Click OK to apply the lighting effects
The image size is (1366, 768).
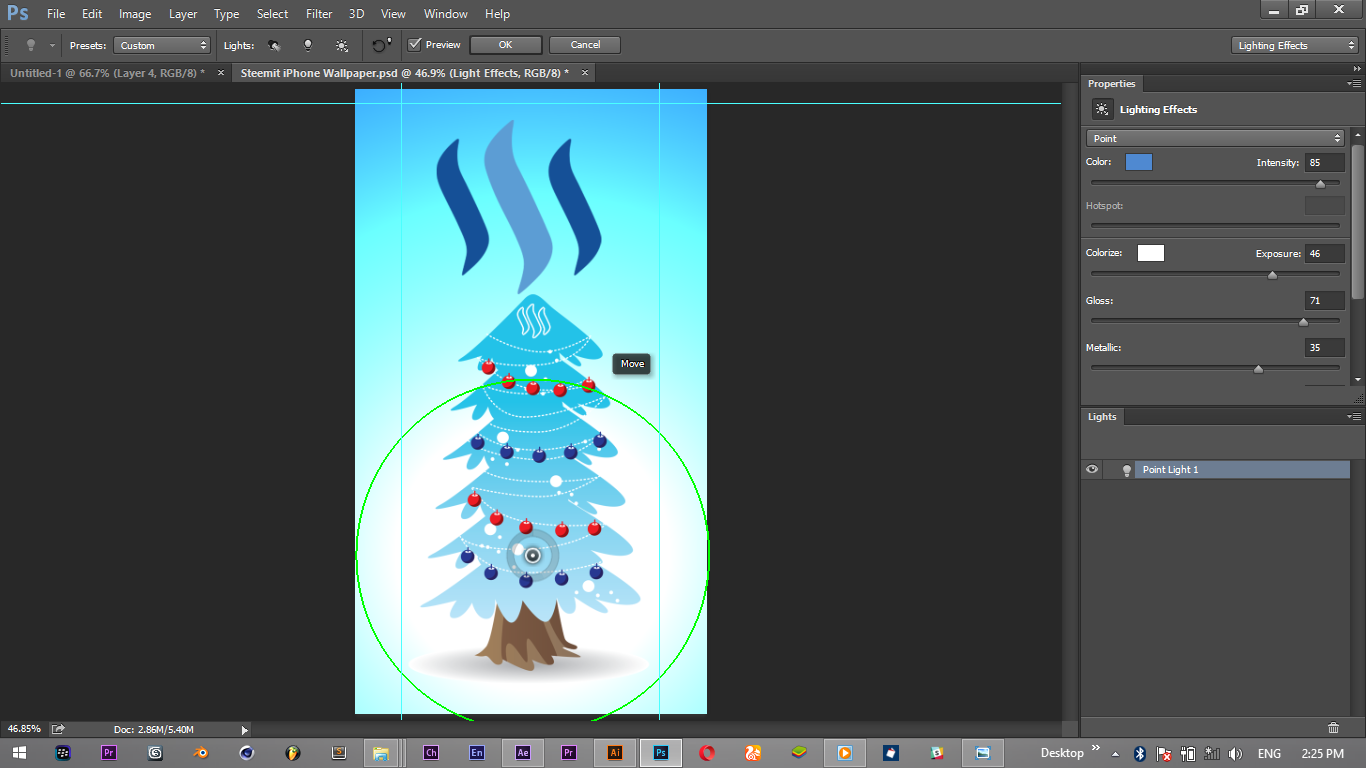click(x=506, y=45)
